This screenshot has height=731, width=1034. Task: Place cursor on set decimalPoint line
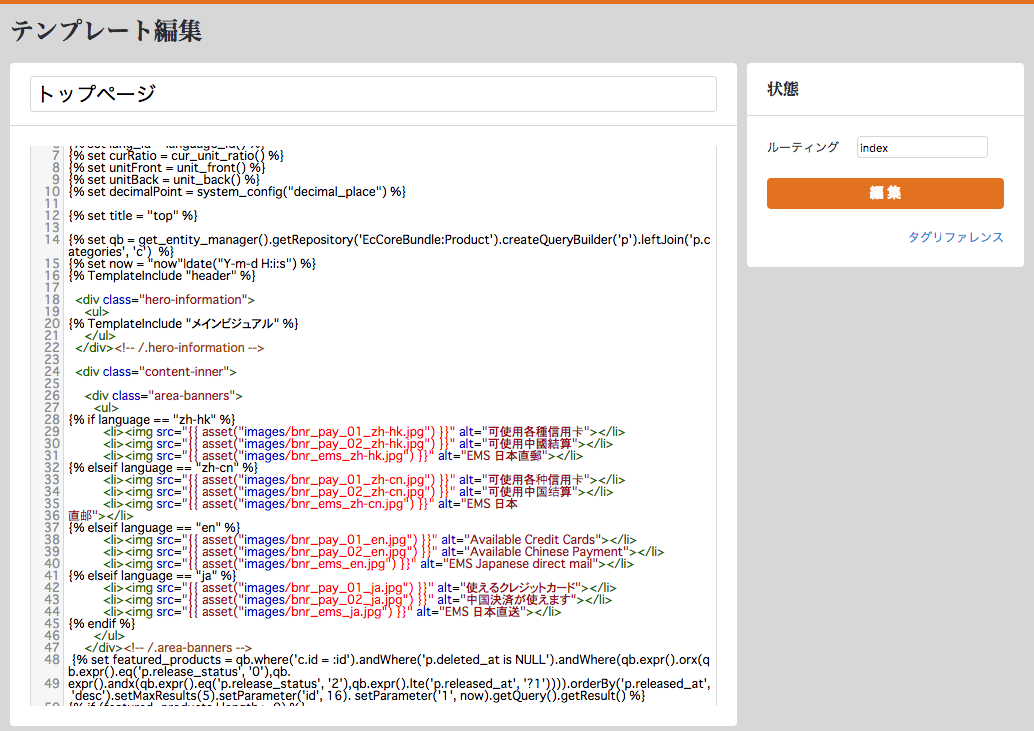237,191
